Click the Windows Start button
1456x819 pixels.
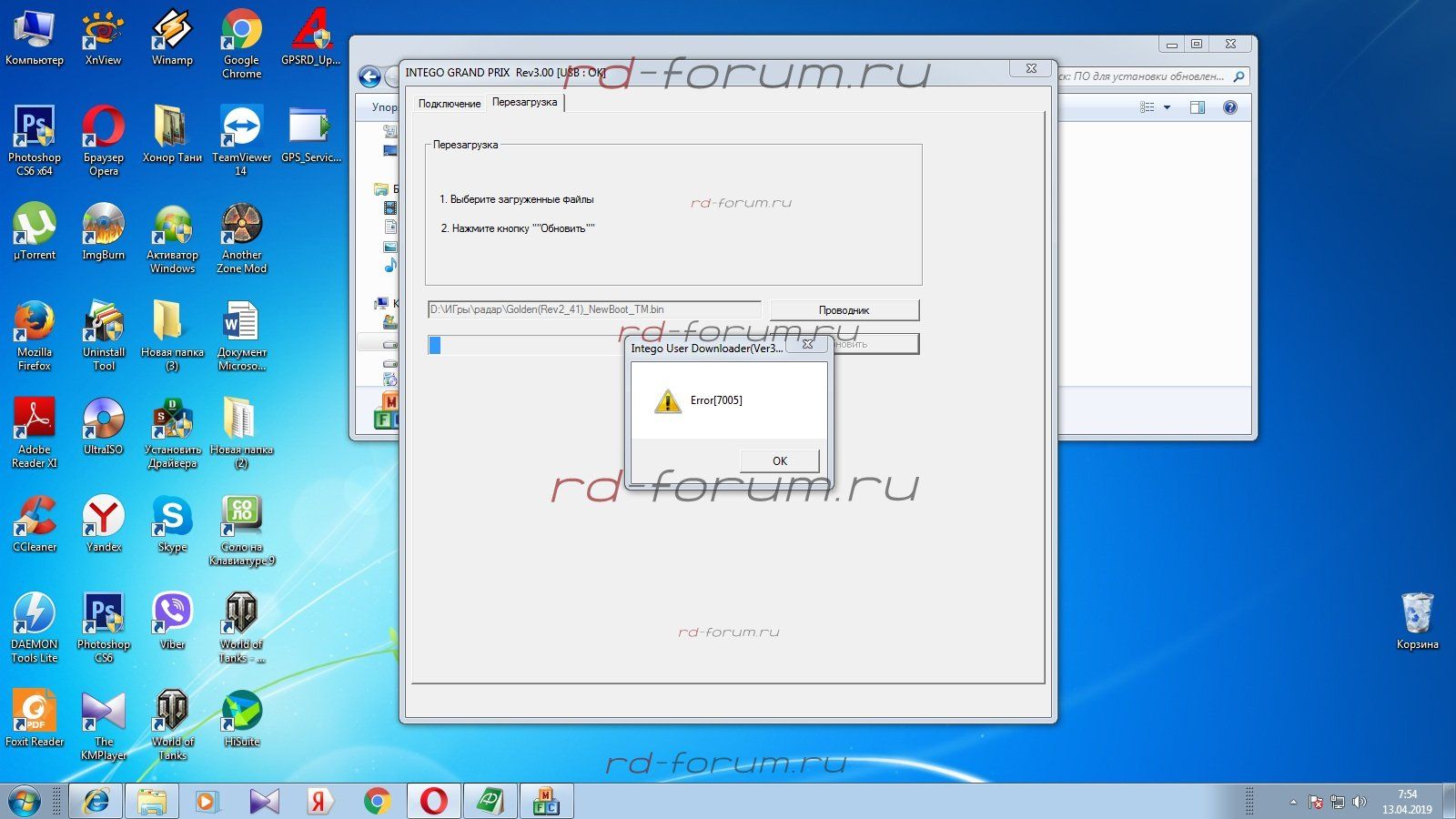(x=24, y=802)
